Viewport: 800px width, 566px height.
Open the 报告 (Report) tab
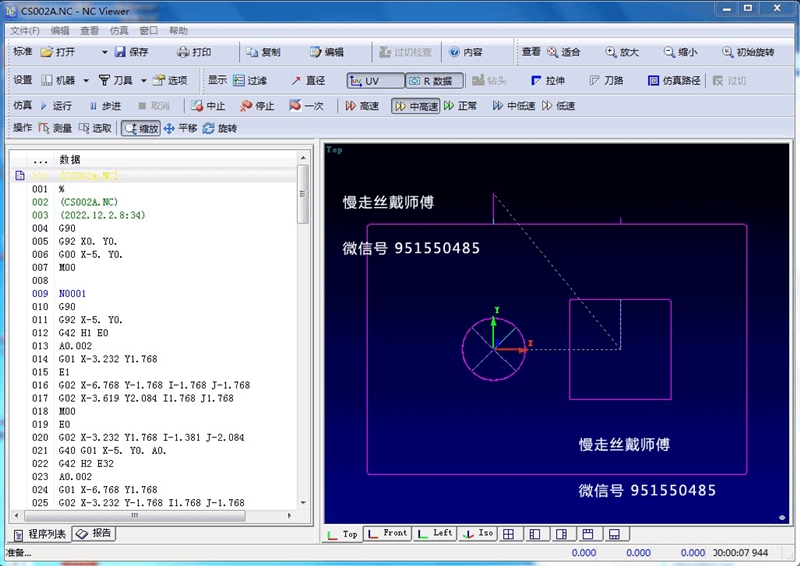tap(95, 534)
